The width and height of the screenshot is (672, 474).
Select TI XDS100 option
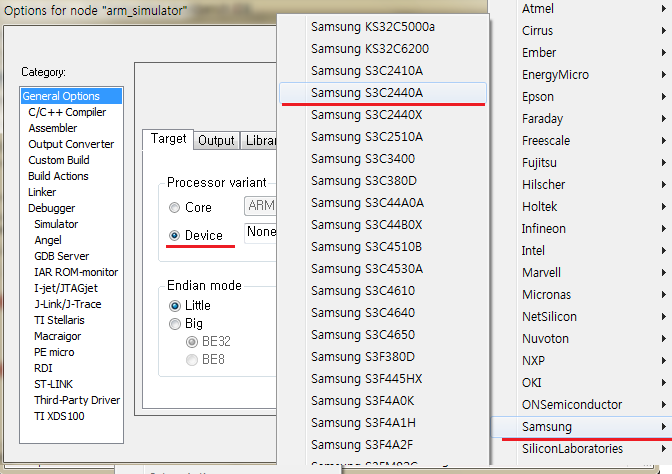(59, 416)
